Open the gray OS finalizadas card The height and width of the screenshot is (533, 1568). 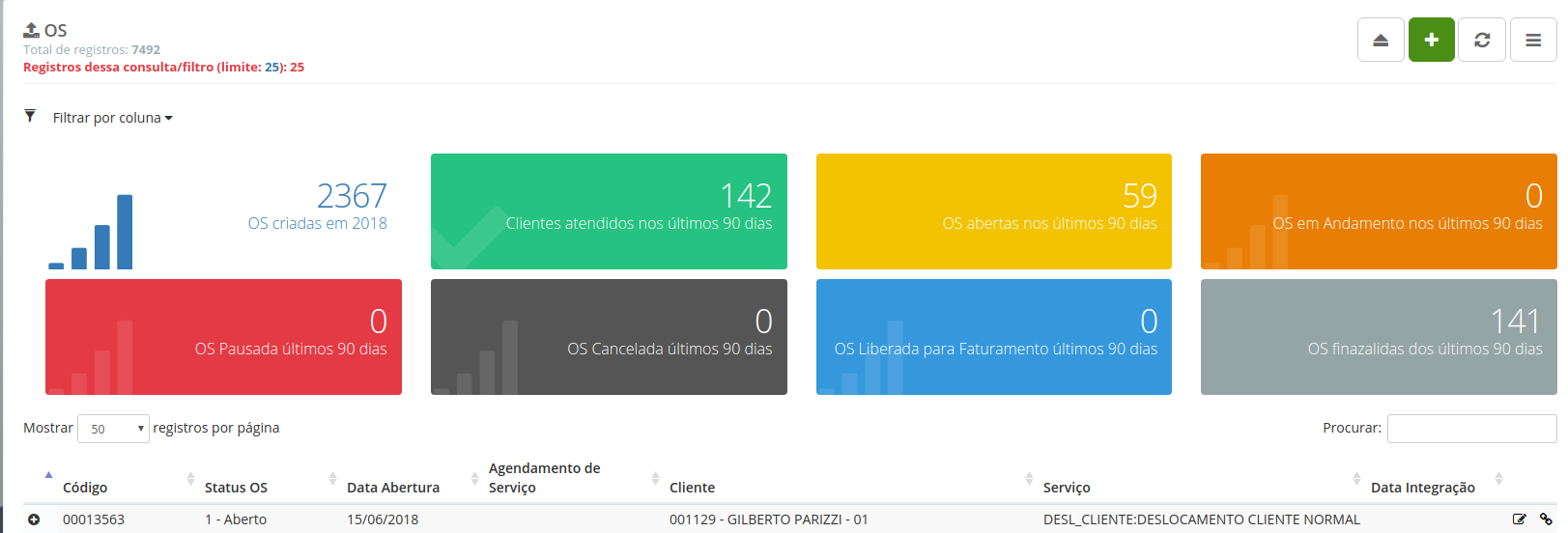pos(1378,337)
